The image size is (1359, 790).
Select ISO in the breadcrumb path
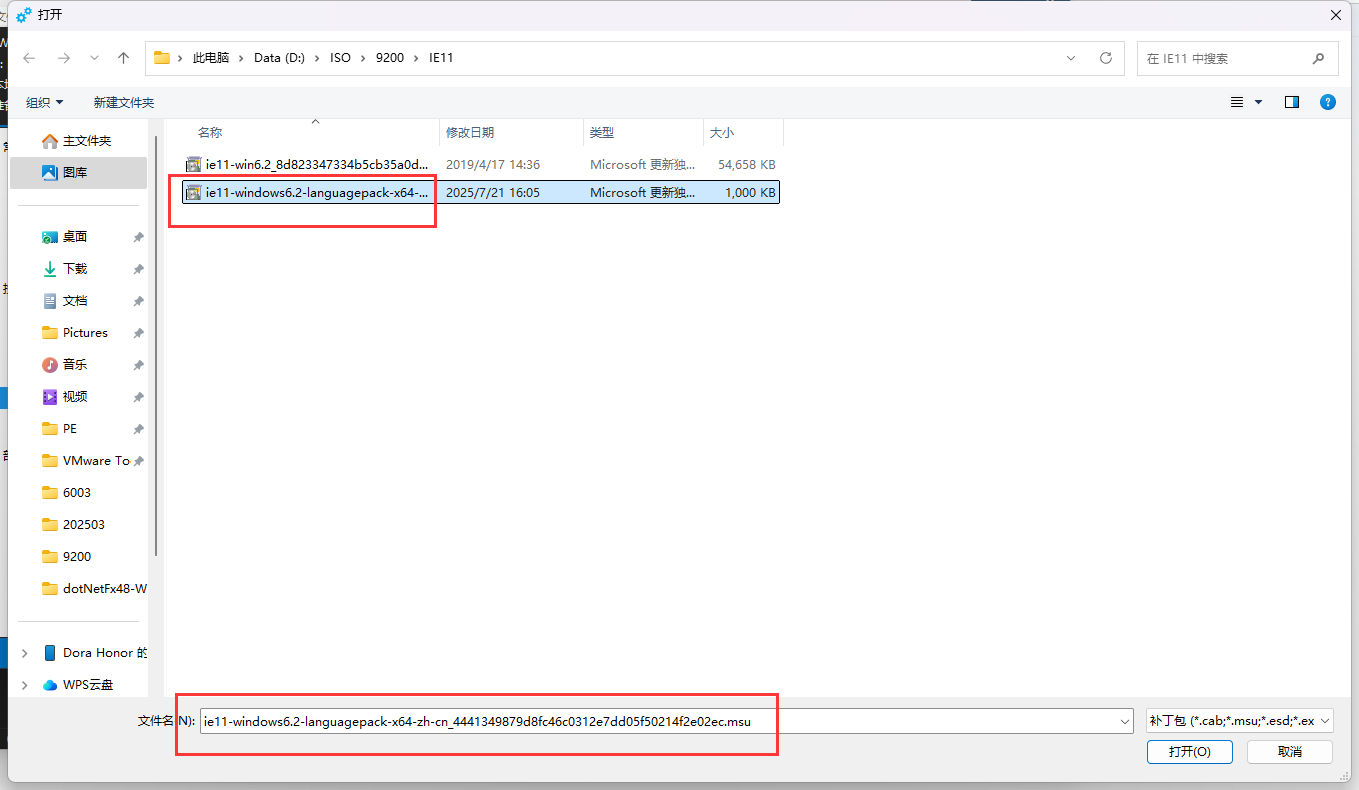point(340,58)
